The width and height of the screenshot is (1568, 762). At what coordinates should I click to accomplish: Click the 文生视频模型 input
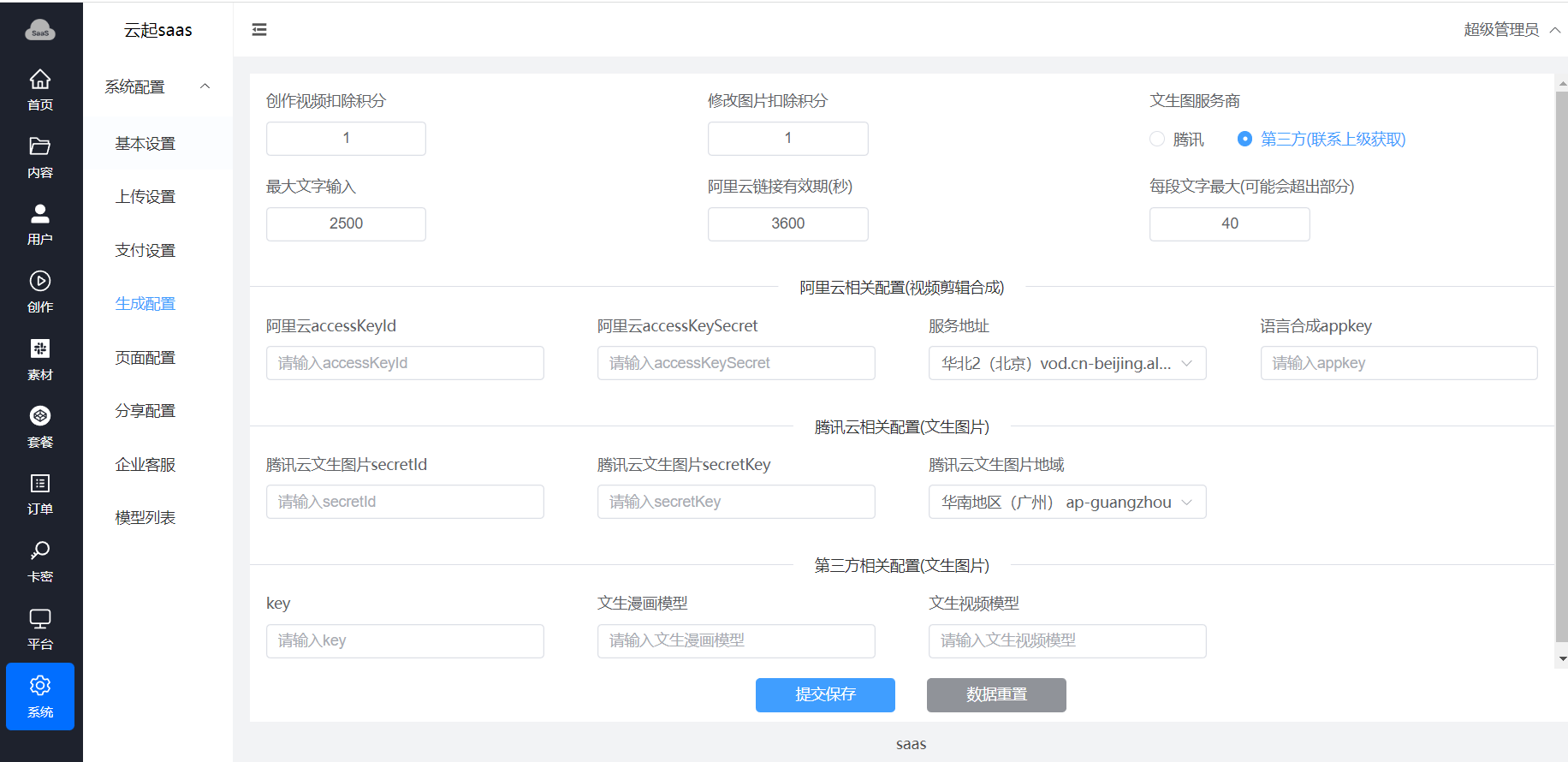(x=1067, y=641)
